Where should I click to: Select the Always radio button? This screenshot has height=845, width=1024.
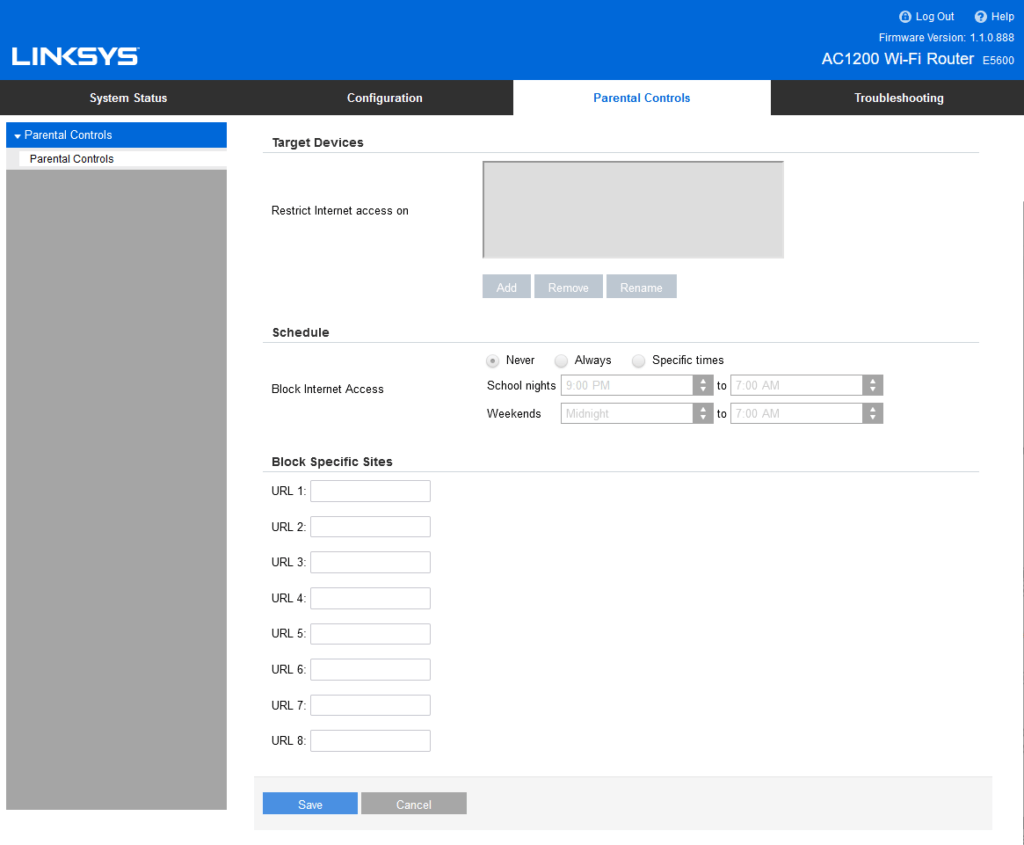point(561,360)
